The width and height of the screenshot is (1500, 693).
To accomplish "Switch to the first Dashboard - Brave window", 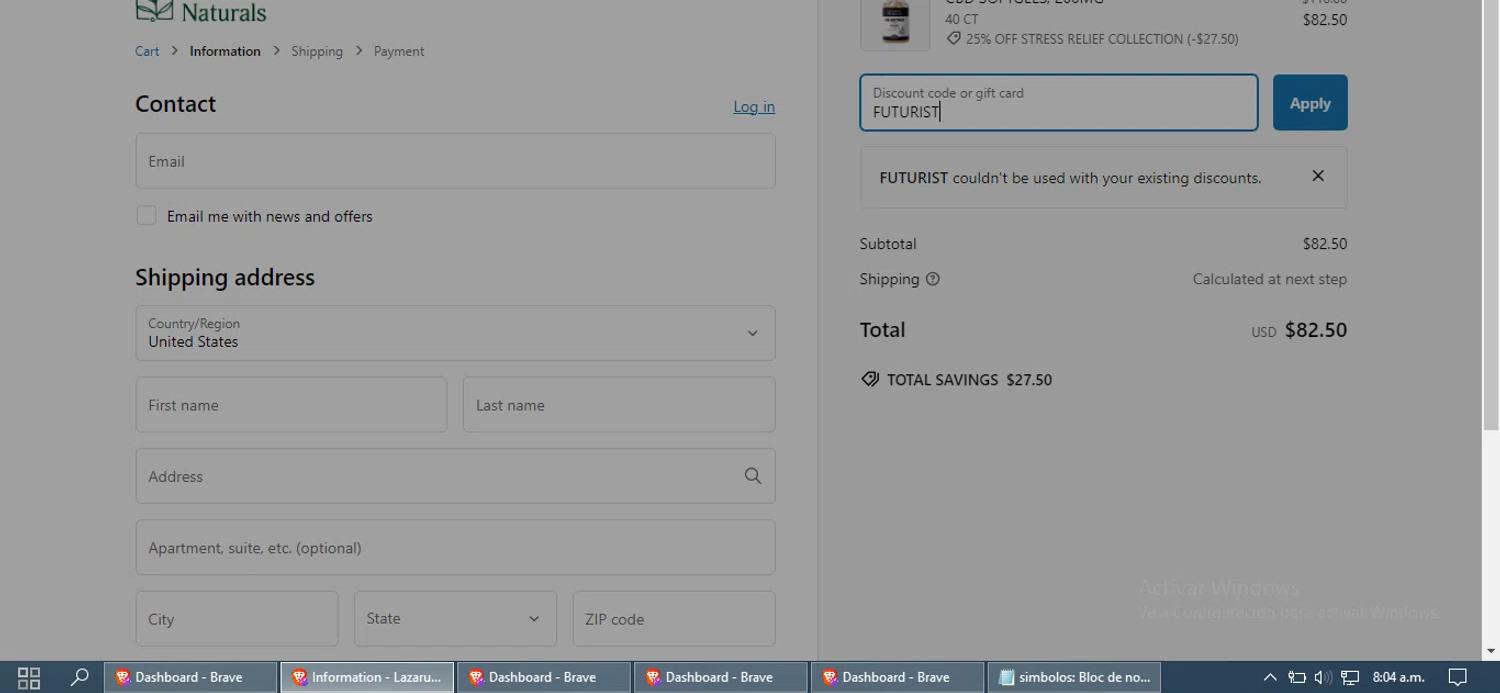I will (x=190, y=677).
